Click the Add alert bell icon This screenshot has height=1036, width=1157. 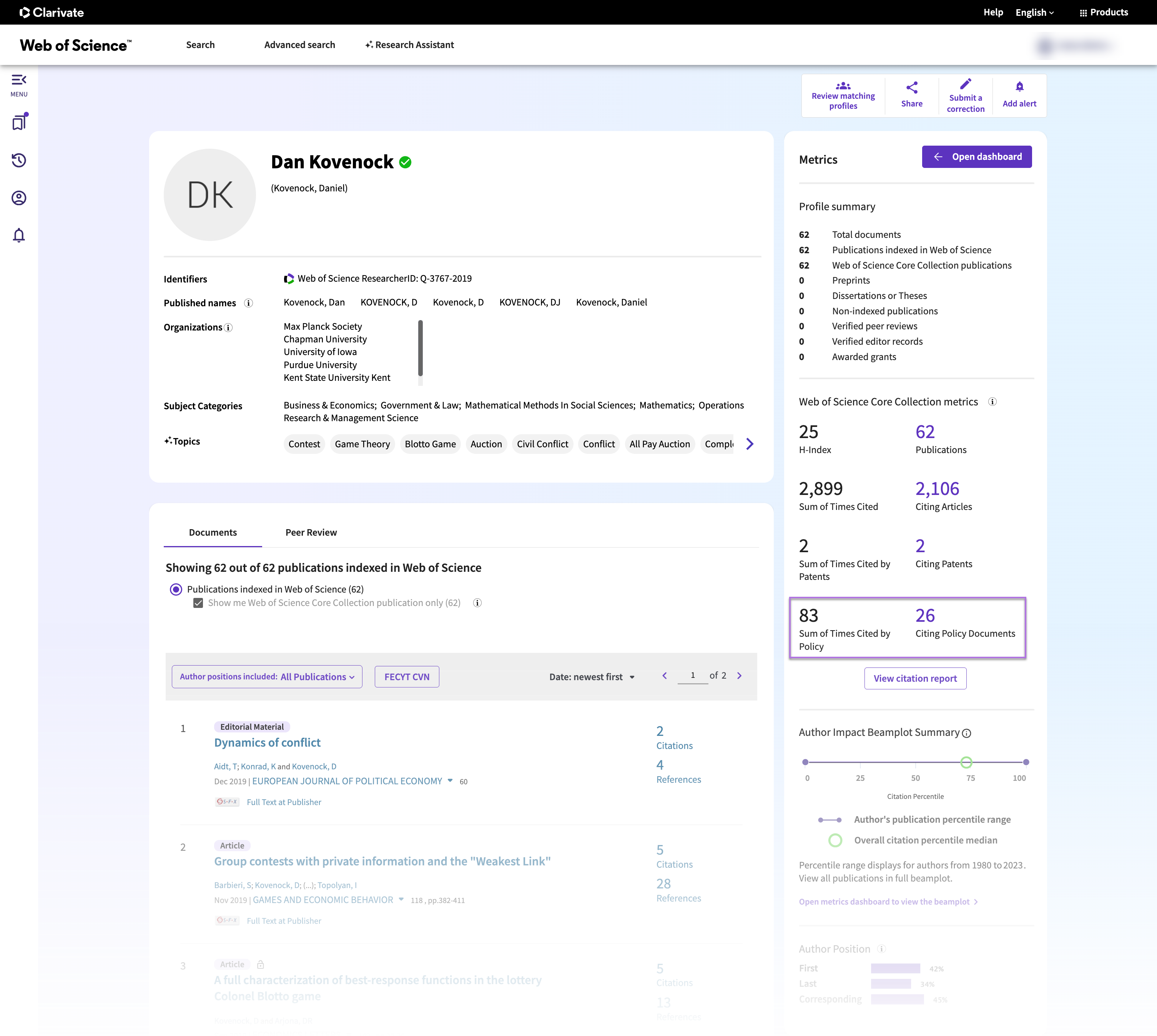tap(1019, 87)
